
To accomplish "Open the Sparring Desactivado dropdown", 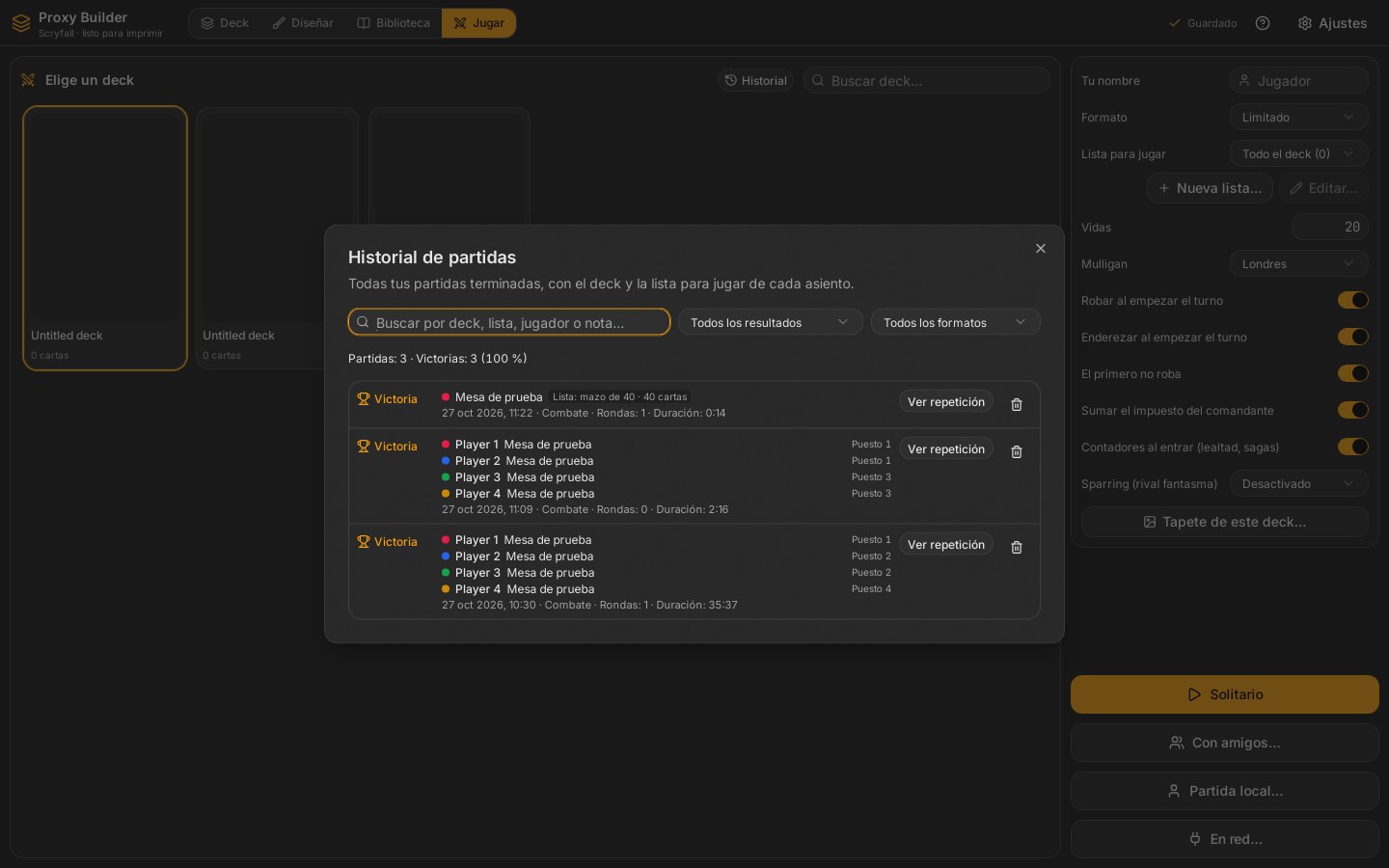I will tap(1298, 483).
